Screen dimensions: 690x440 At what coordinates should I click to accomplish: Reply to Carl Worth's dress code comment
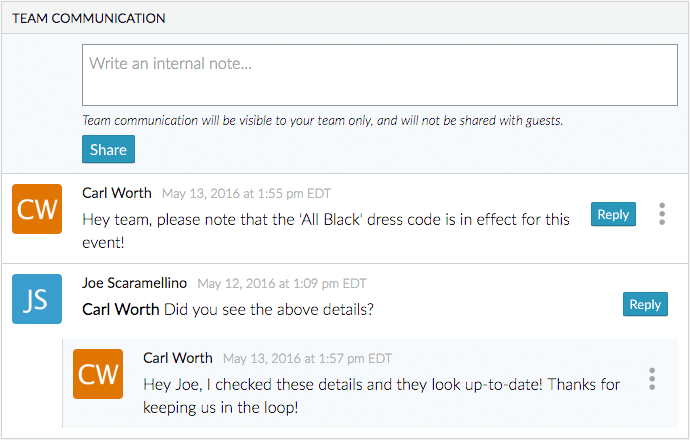coord(613,214)
